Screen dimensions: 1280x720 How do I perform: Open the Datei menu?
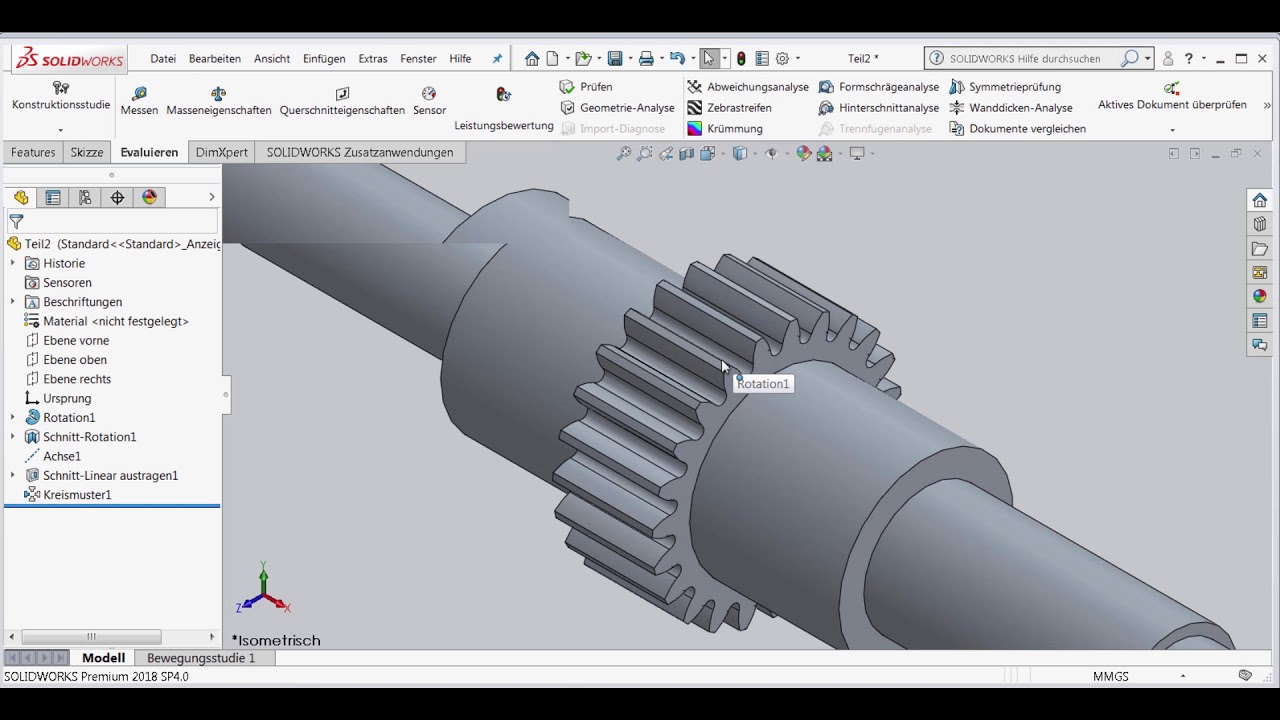pyautogui.click(x=163, y=59)
